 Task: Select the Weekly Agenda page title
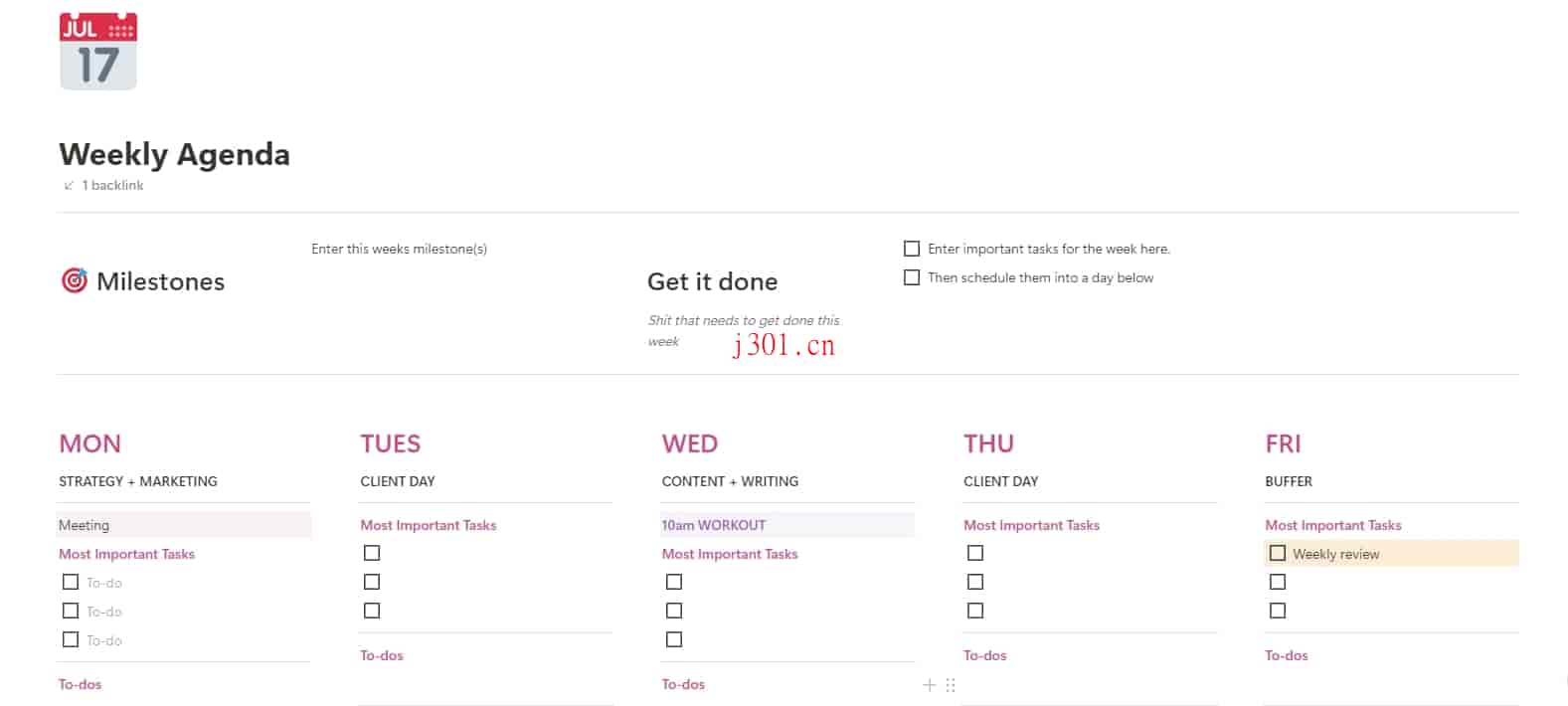(x=175, y=154)
